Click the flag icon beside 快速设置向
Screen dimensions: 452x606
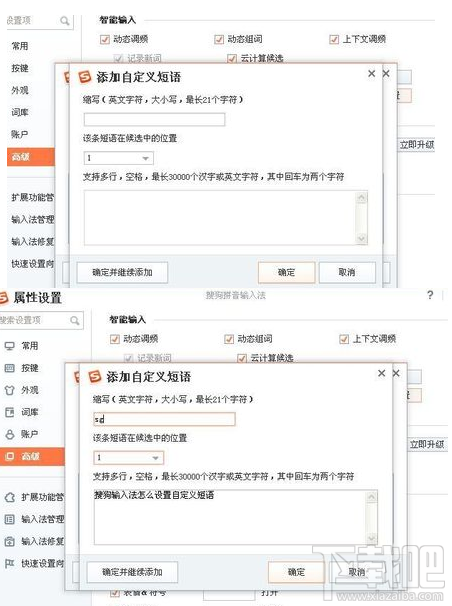point(10,563)
